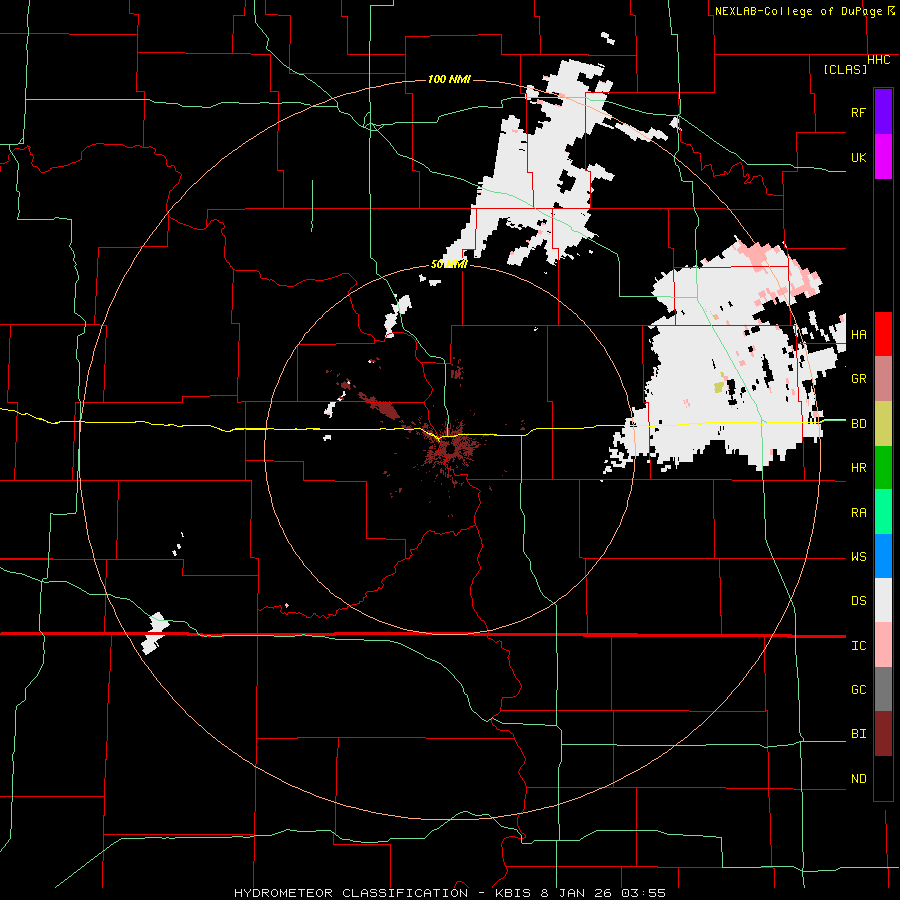900x900 pixels.
Task: Click the NEXLAB-College of DuPage credit text
Action: (801, 11)
